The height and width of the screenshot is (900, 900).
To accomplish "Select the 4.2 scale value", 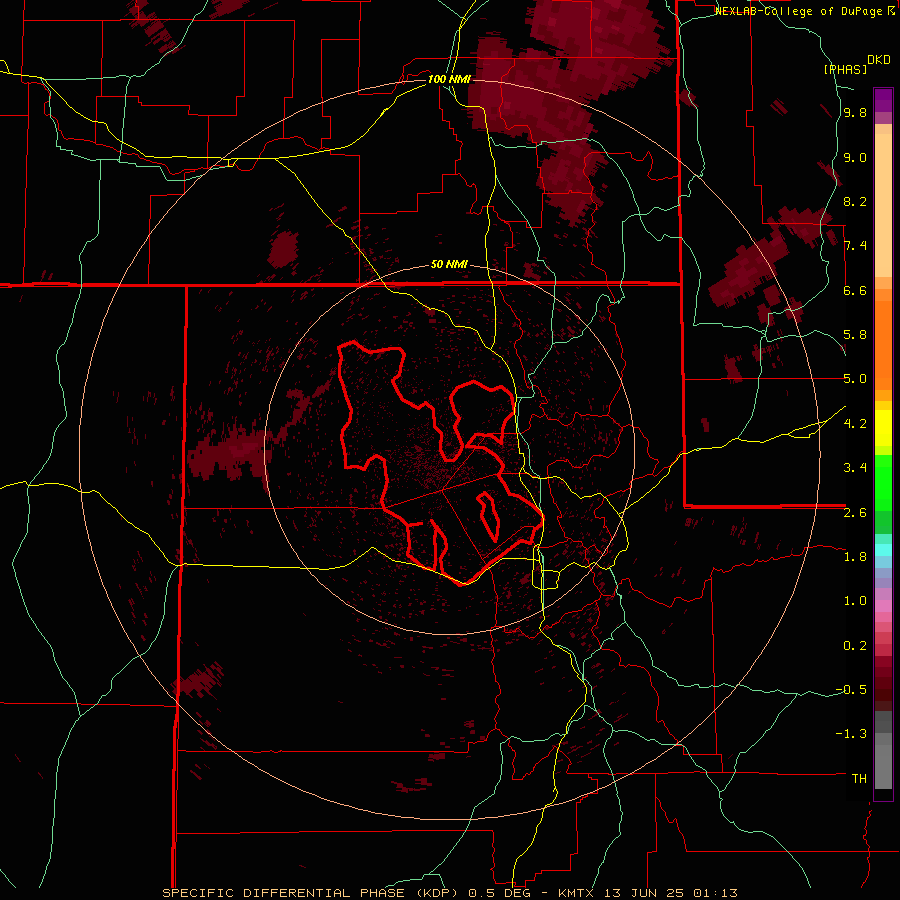I will click(x=855, y=424).
